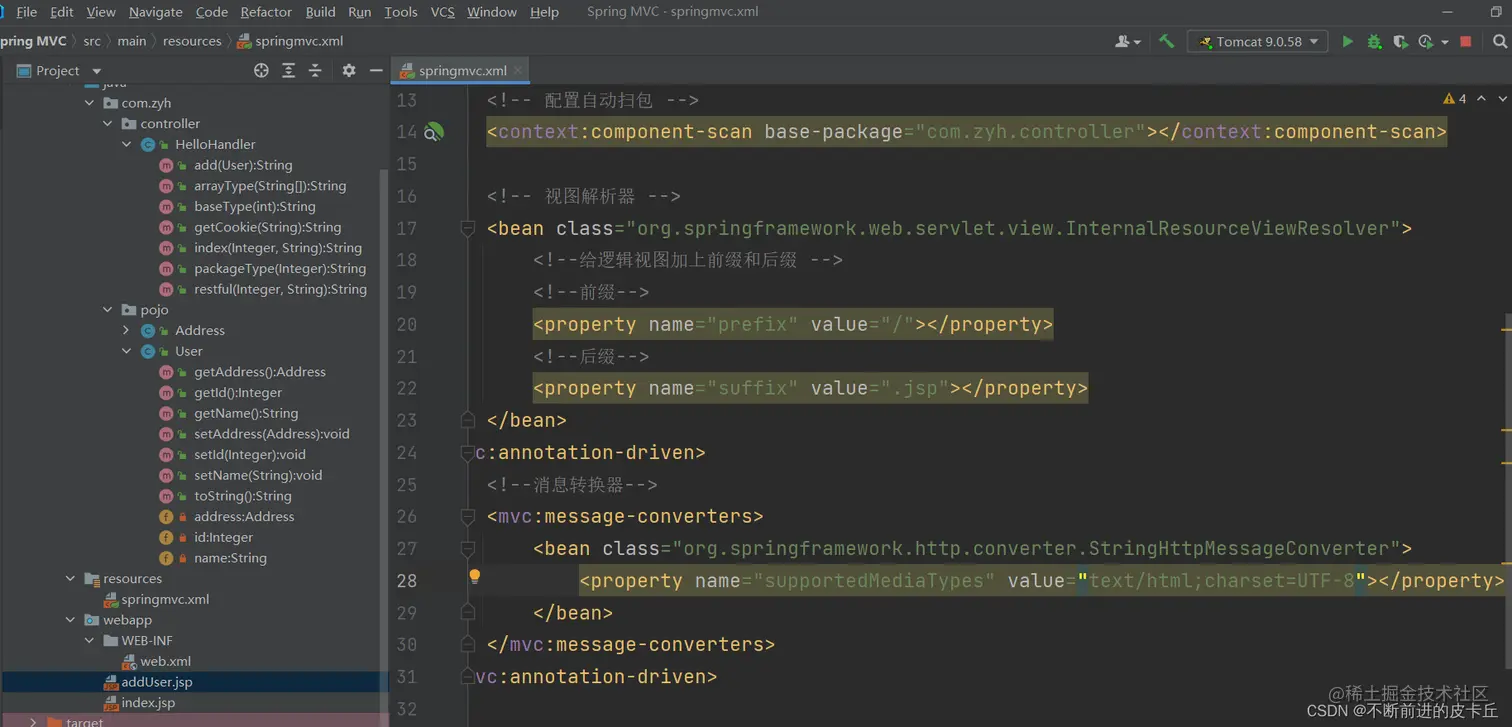Stop the server with the red square icon
Screen dimensions: 1512x727
point(1466,41)
